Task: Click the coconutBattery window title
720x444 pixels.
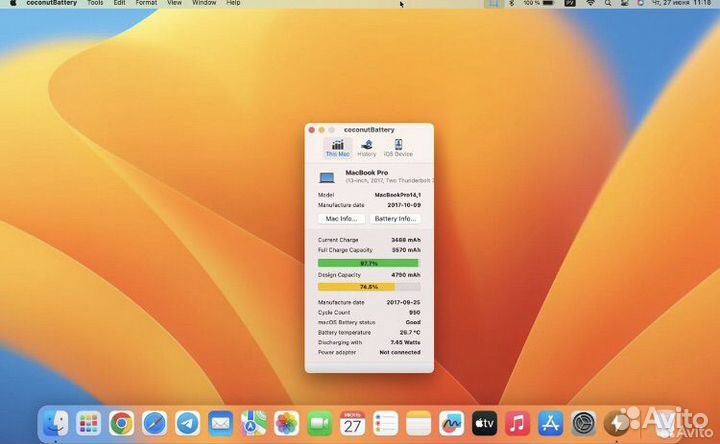Action: click(x=369, y=130)
